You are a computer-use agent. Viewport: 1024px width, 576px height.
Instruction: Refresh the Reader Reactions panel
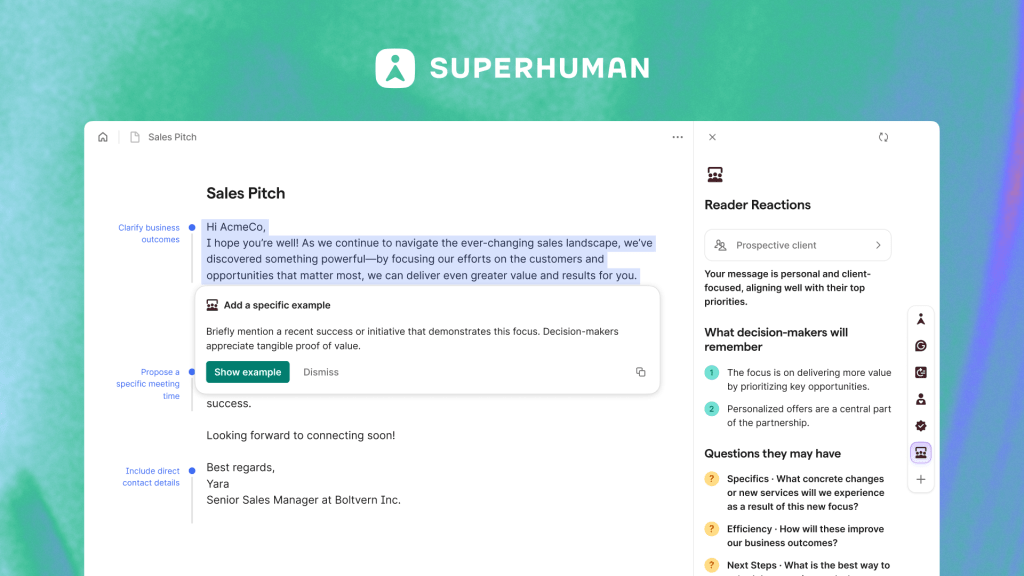click(x=884, y=137)
